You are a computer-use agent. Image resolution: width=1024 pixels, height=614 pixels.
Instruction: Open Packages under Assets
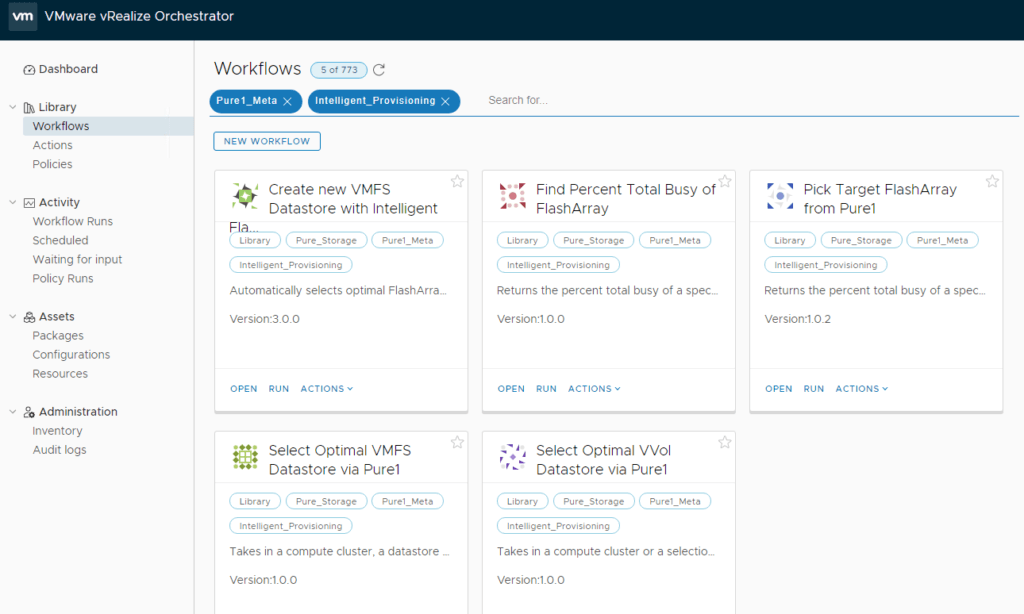click(58, 336)
